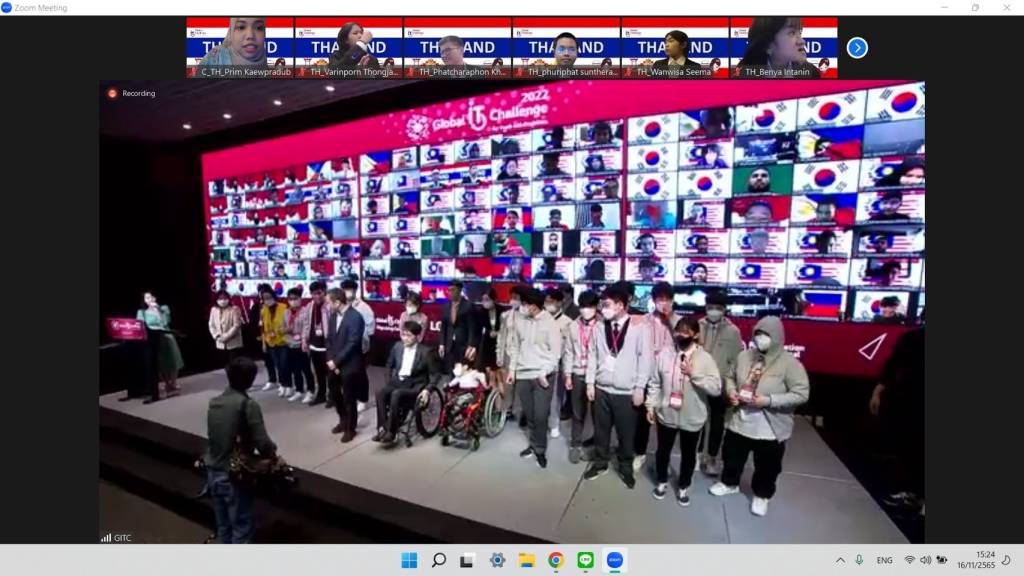Open the Wi-Fi network tray icon

(x=909, y=560)
